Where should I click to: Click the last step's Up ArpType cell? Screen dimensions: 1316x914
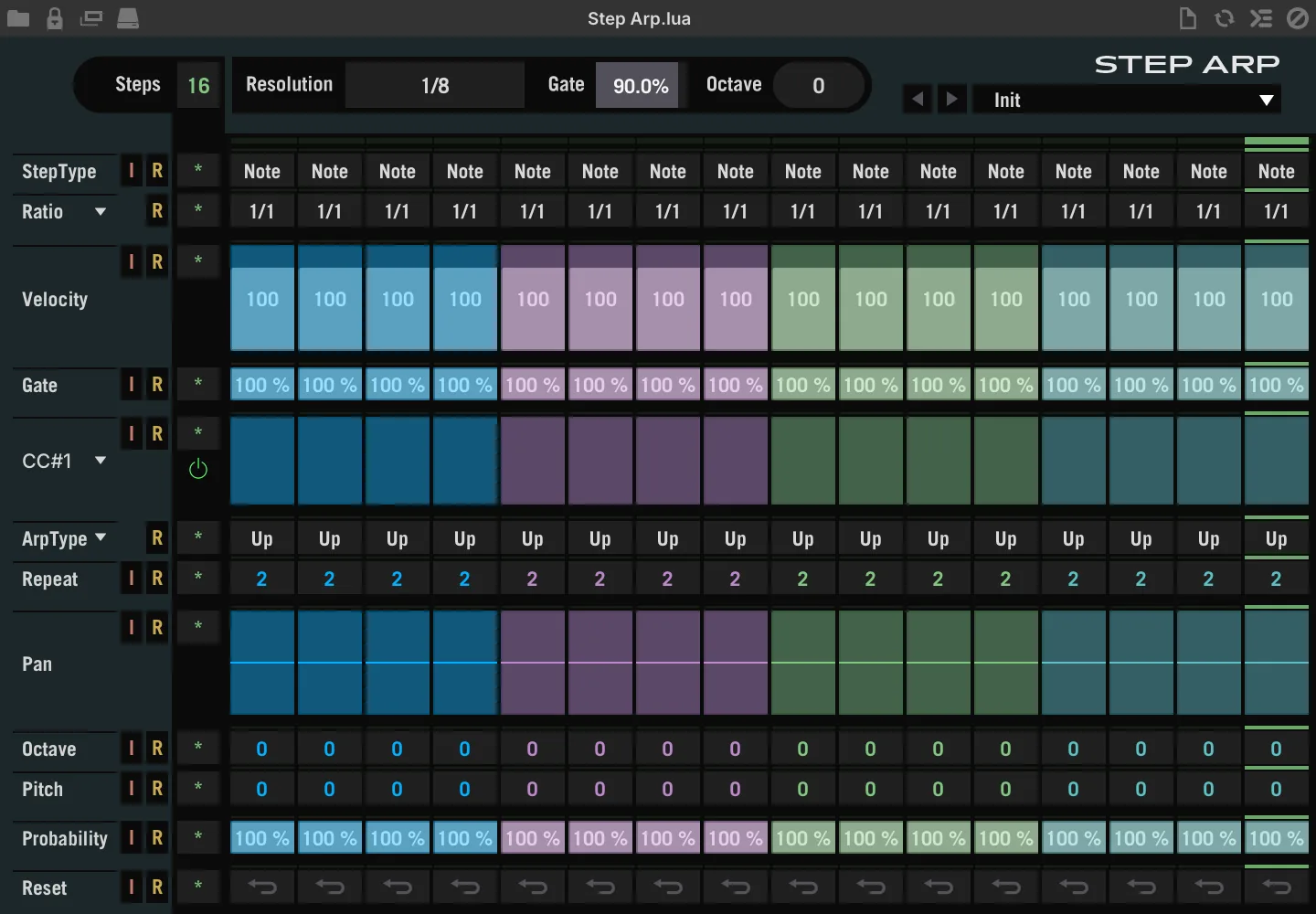pos(1277,538)
